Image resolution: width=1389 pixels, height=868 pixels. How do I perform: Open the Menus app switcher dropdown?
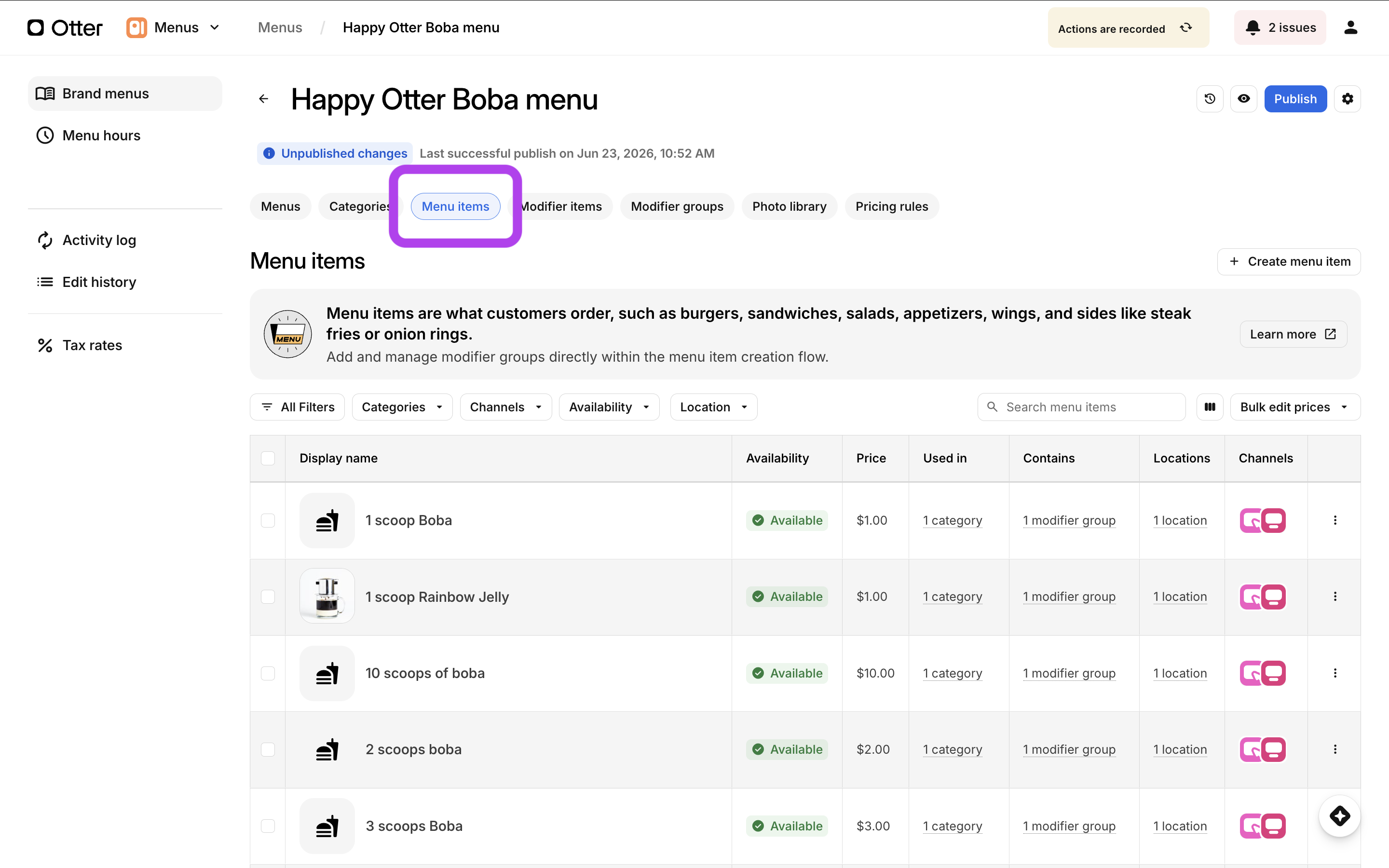[x=173, y=27]
